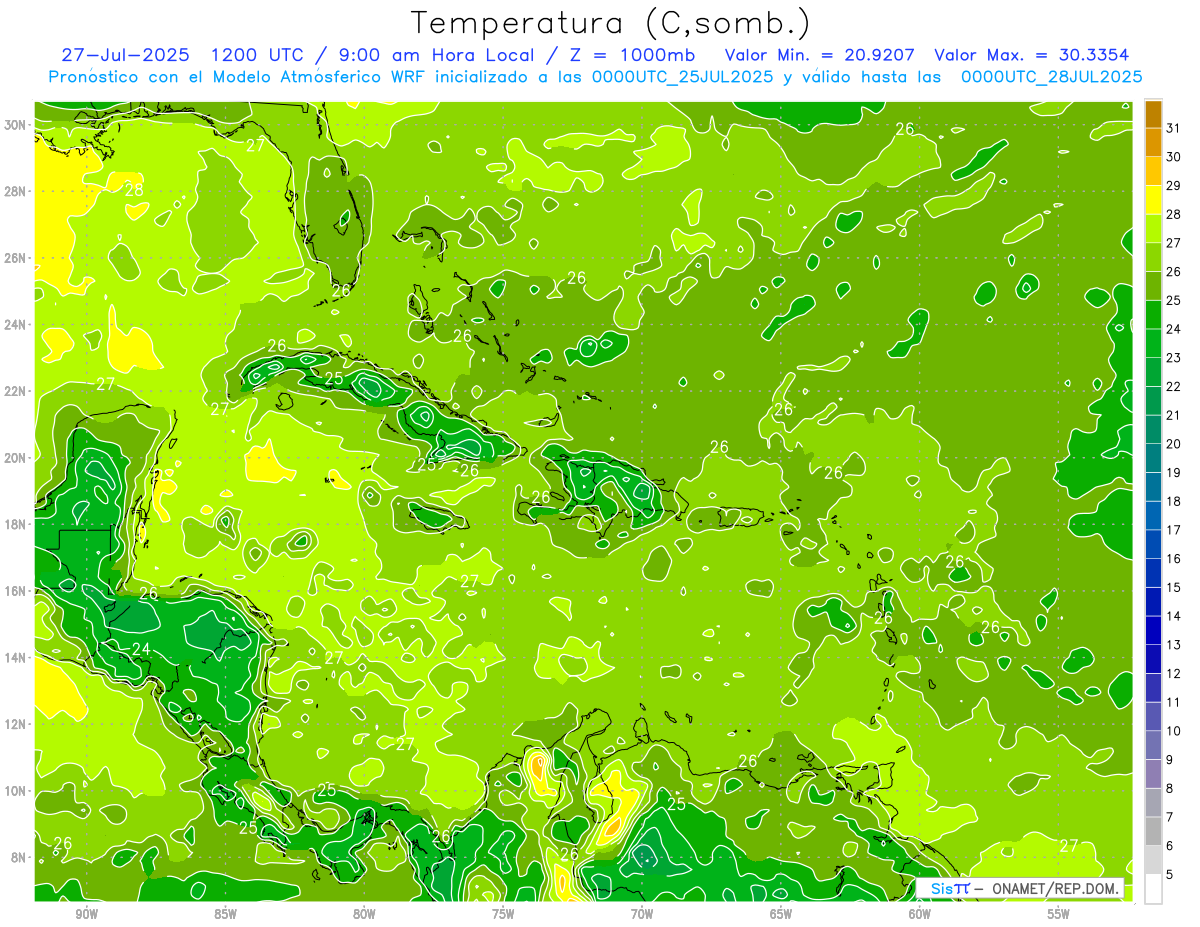Click legend value '13' on the color scale
The height and width of the screenshot is (927, 1200).
coord(1174,645)
